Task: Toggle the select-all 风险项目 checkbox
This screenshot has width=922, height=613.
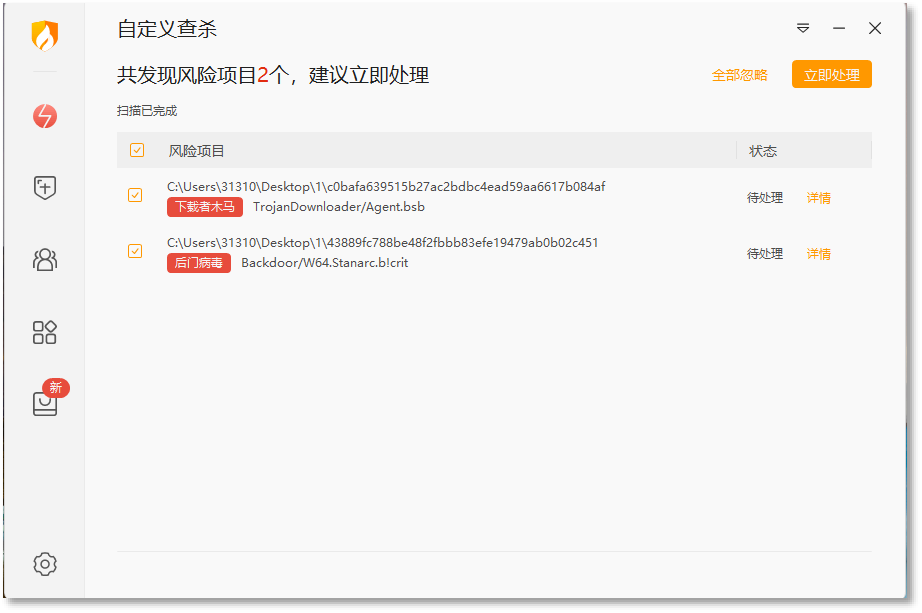Action: click(x=137, y=150)
